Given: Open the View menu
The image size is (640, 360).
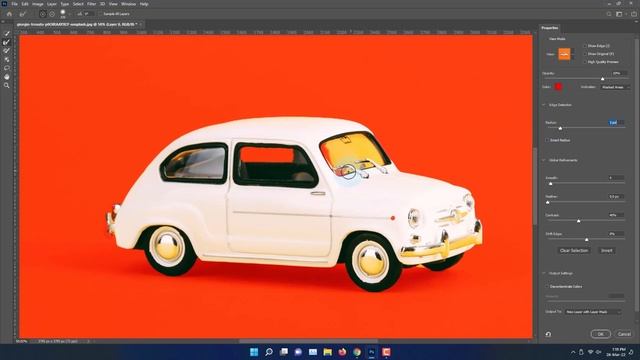Looking at the screenshot, I should (x=113, y=4).
